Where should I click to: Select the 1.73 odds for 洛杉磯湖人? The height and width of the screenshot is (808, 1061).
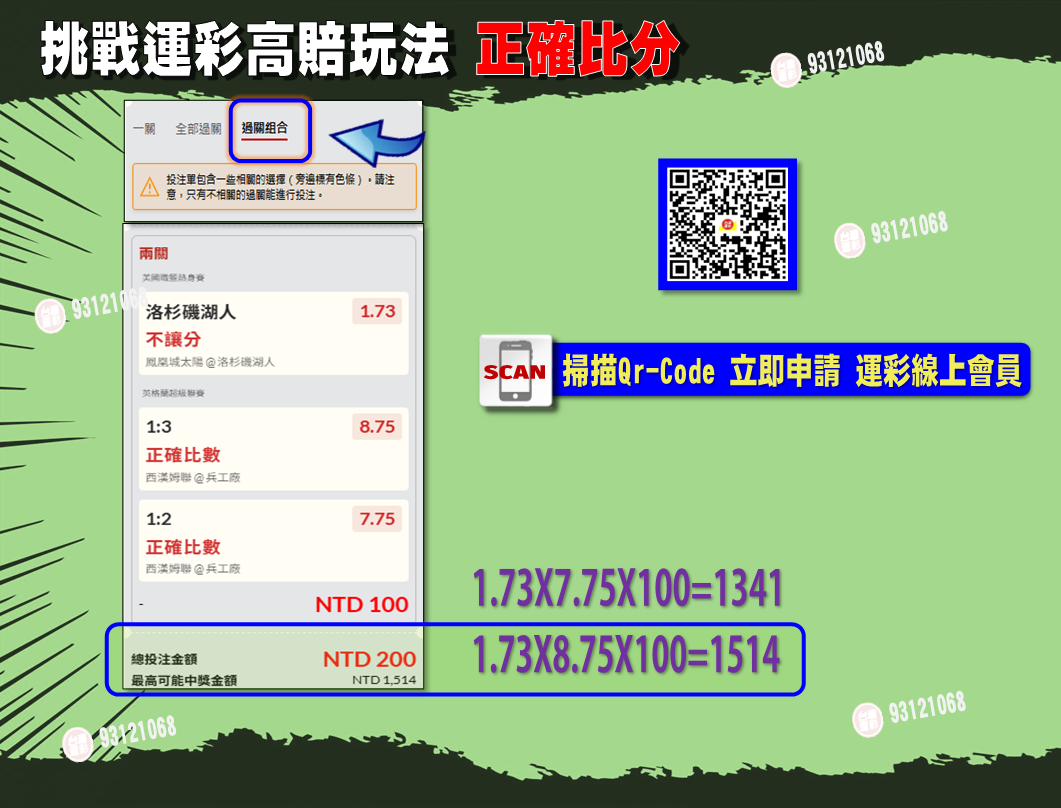378,311
